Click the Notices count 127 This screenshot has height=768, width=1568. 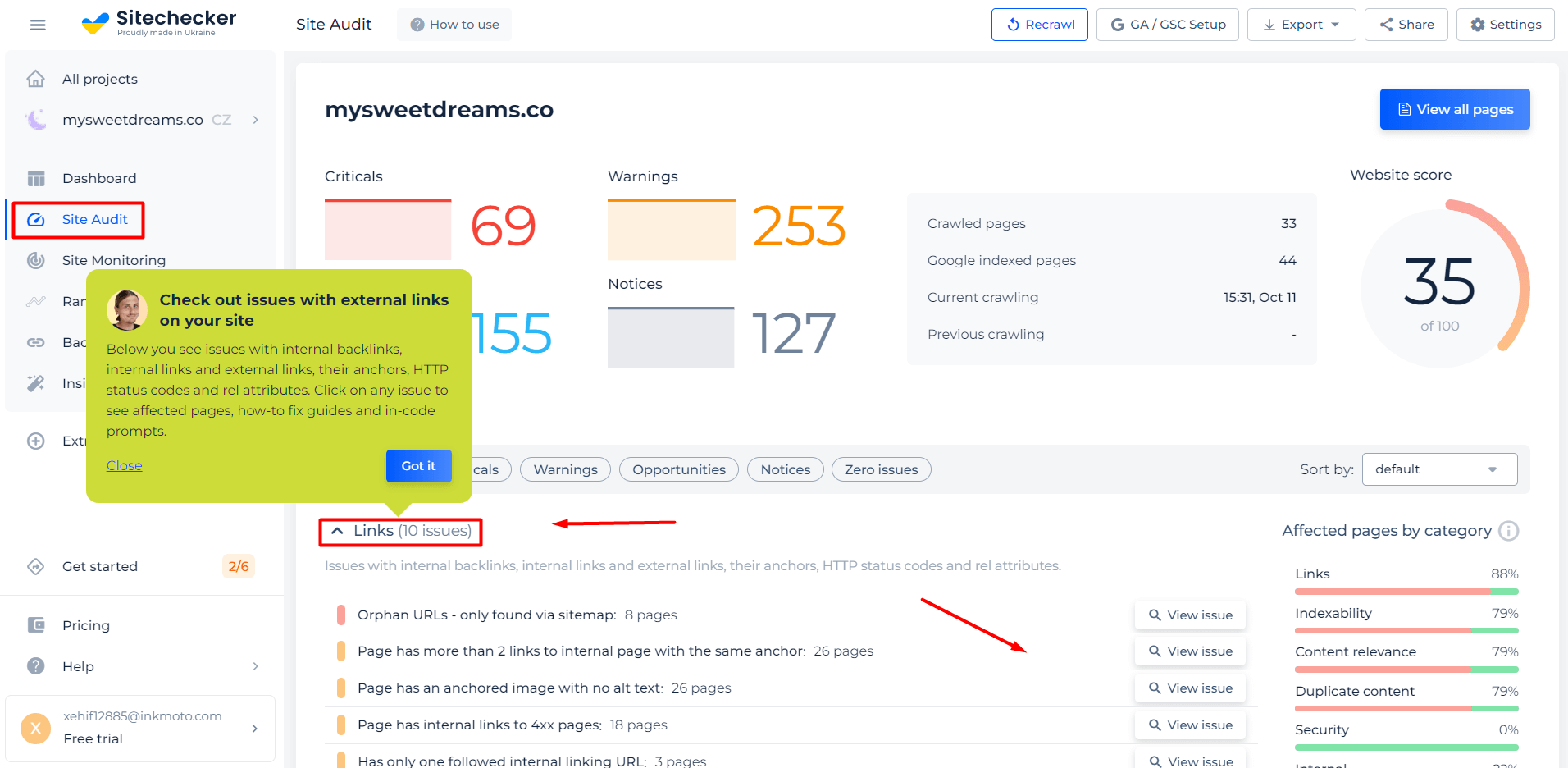(x=794, y=334)
